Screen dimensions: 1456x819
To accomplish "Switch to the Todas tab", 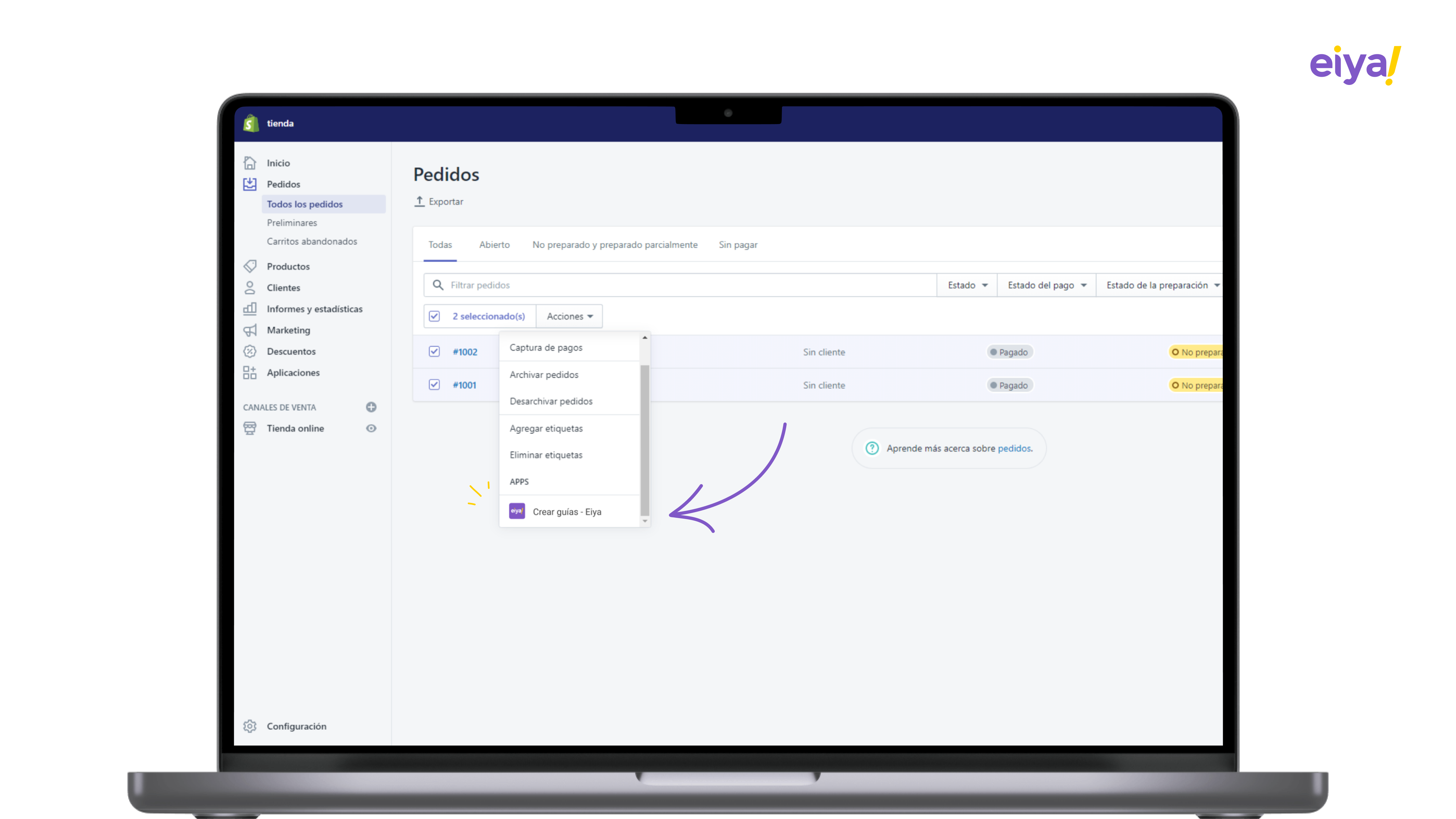I will tap(440, 245).
